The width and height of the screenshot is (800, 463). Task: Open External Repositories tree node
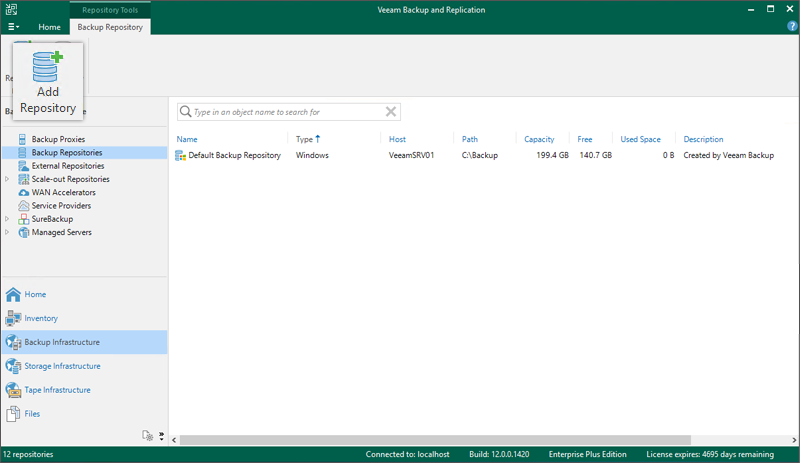point(68,165)
